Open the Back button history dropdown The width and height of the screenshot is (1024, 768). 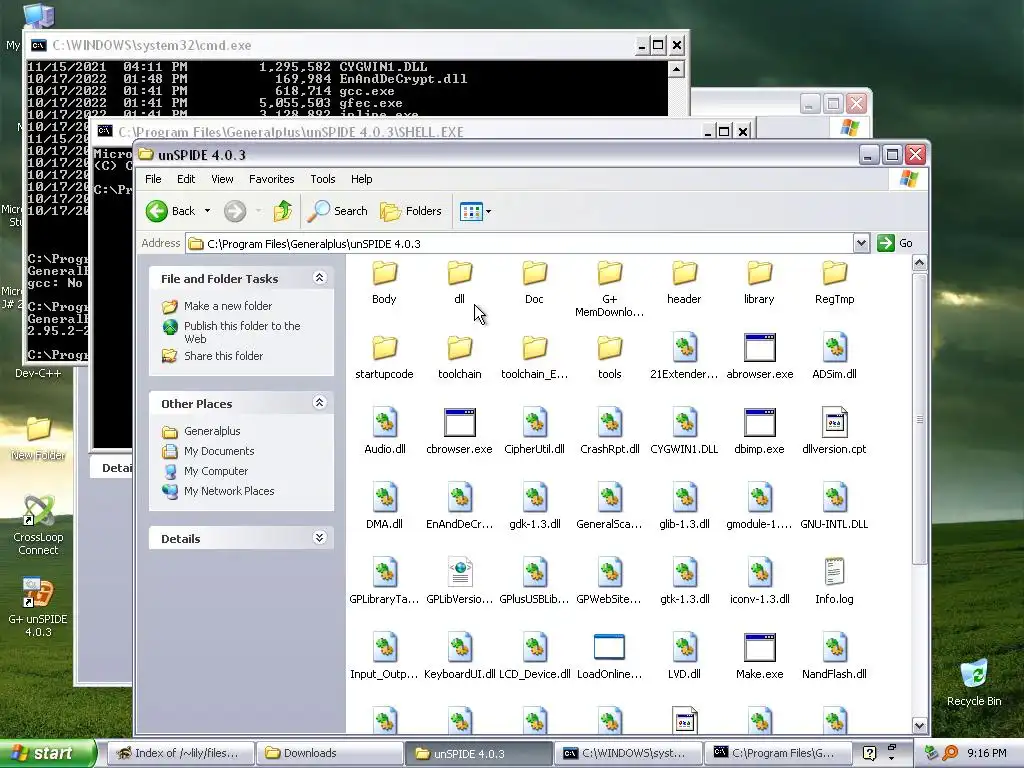coord(207,211)
